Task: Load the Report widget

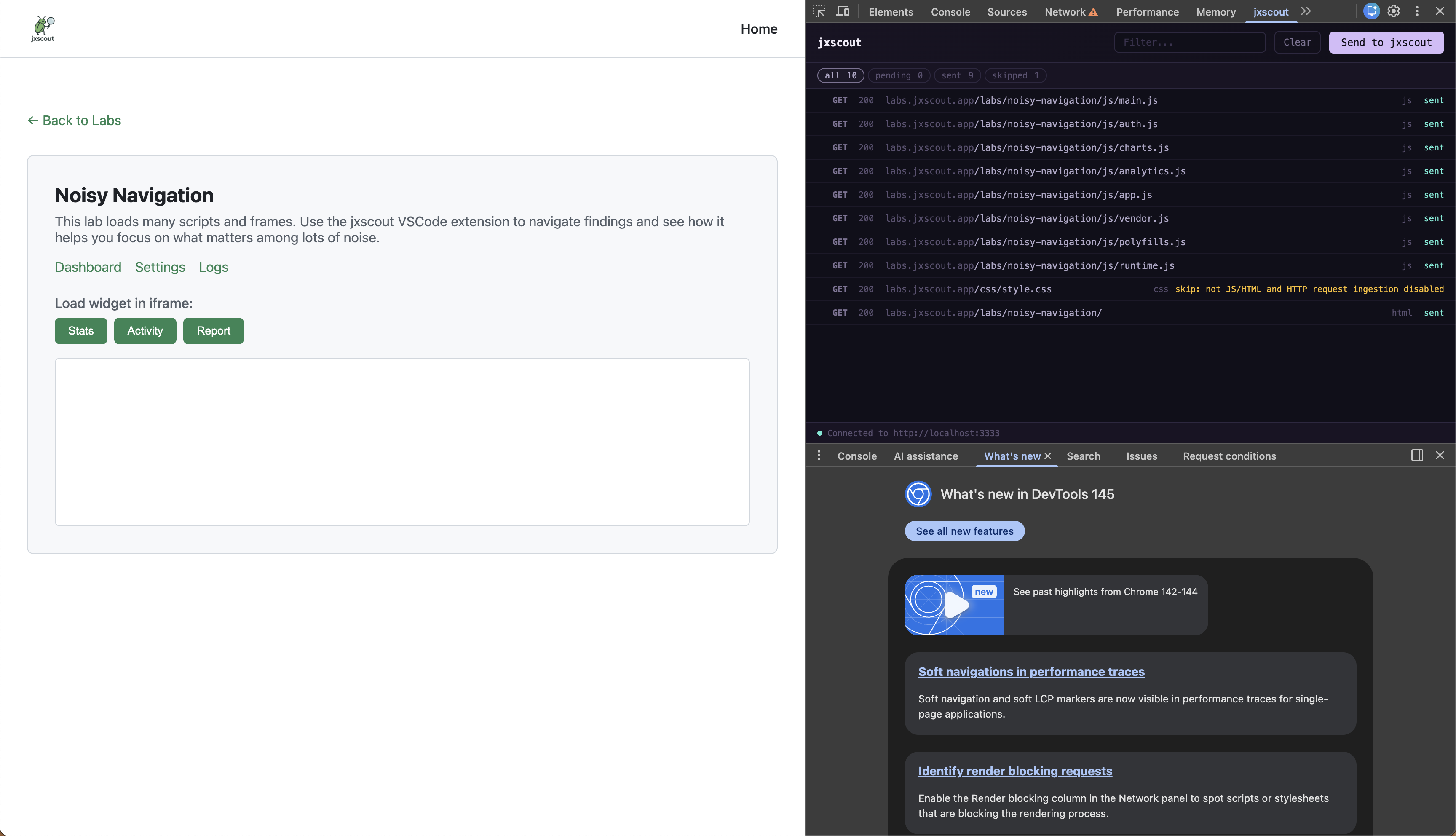Action: click(x=214, y=331)
